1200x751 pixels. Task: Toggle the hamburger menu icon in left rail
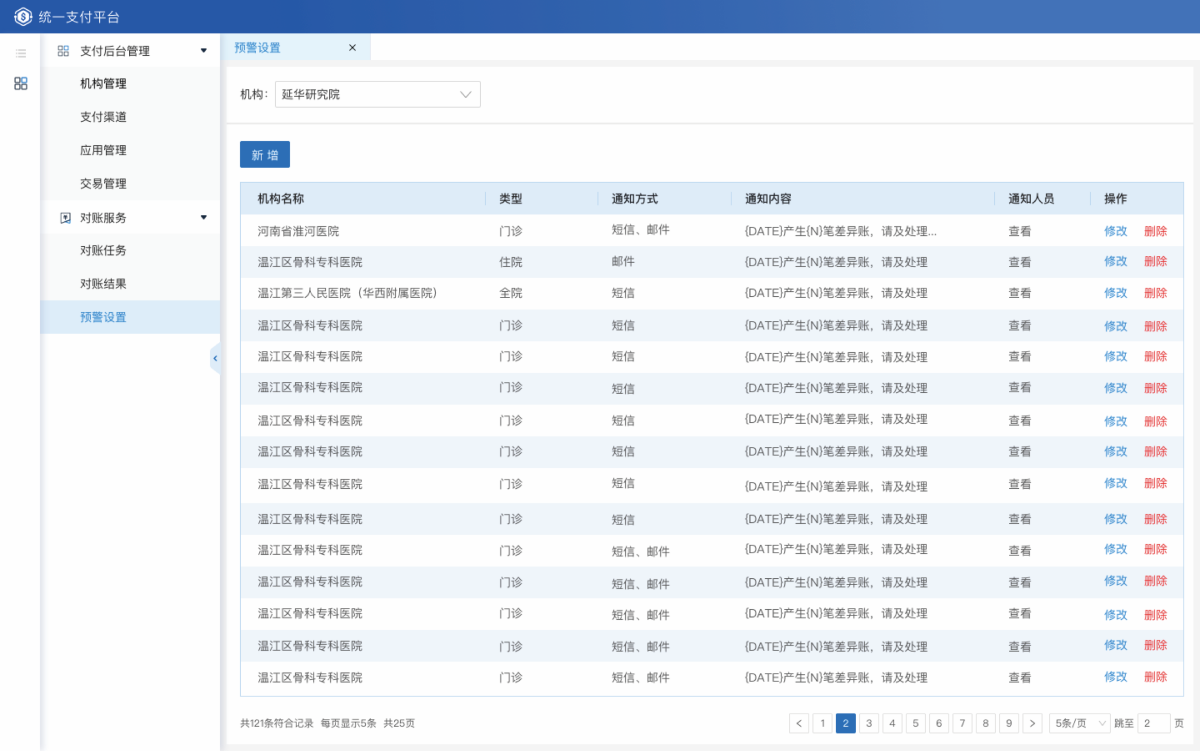[20, 53]
